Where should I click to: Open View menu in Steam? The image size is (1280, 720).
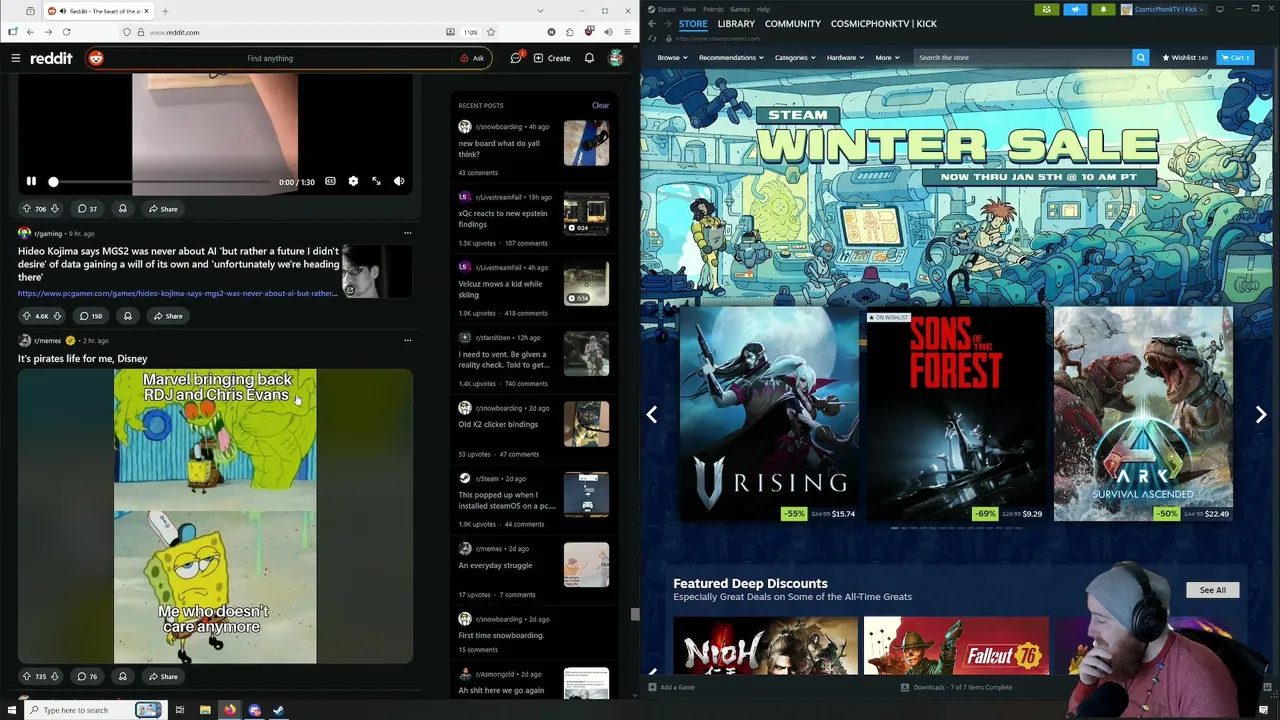click(689, 9)
